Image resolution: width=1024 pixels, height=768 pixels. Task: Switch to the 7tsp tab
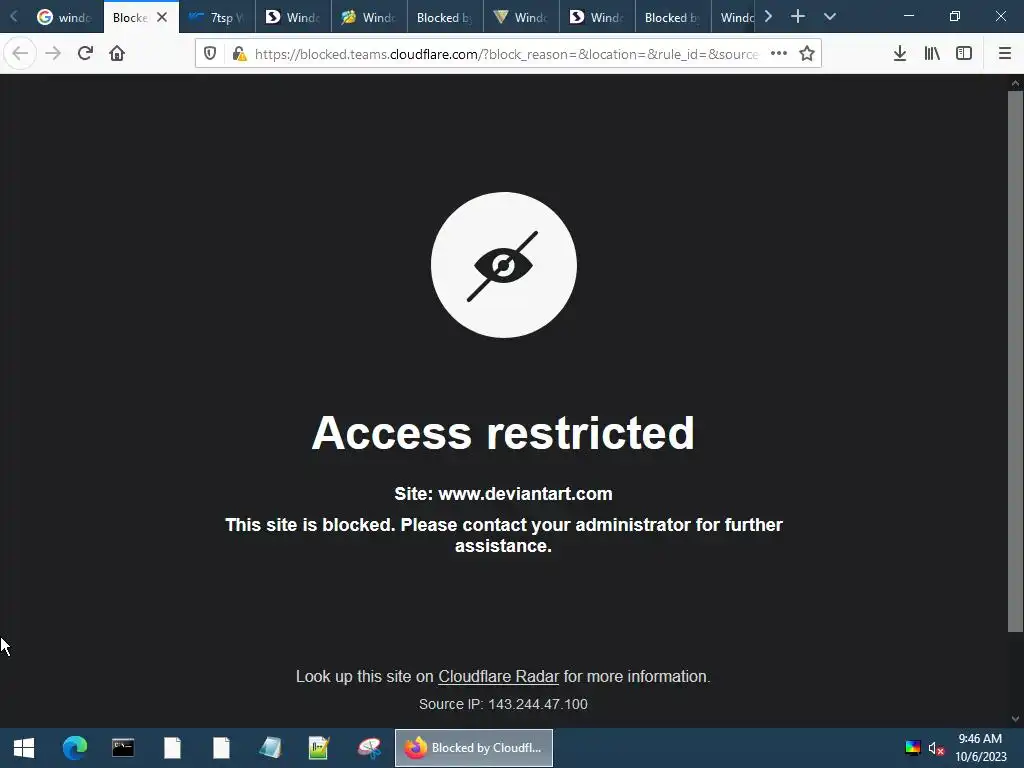coord(217,18)
